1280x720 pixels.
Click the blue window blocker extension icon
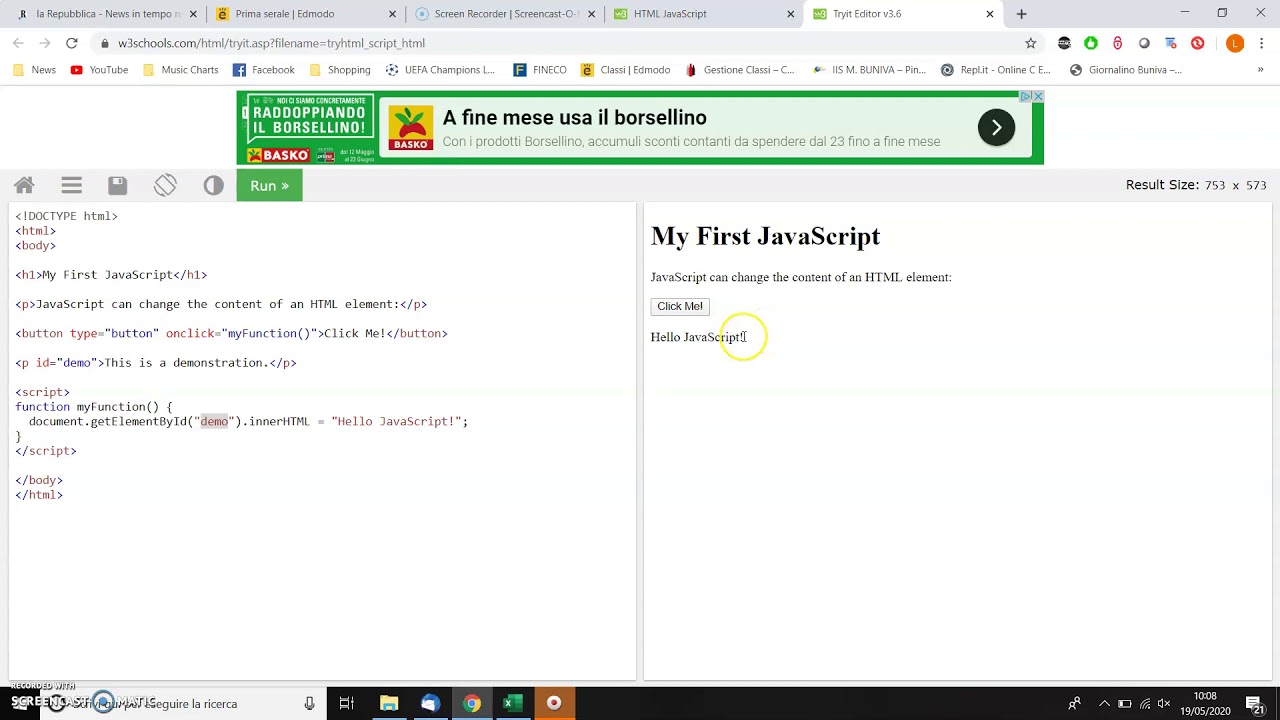(1171, 43)
